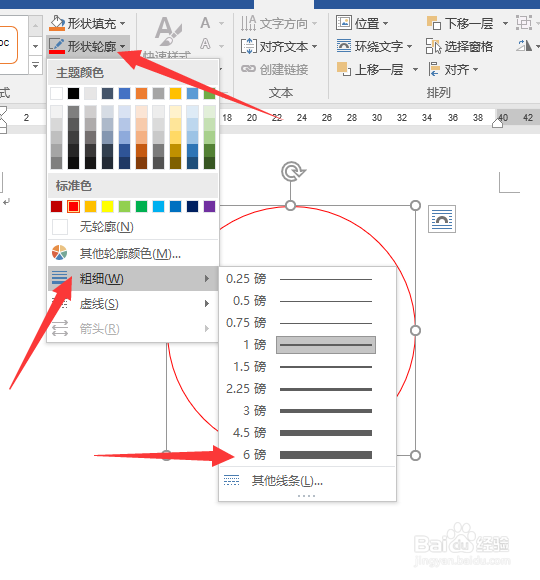
Task: Pick dark red standard color
Action: 56,206
